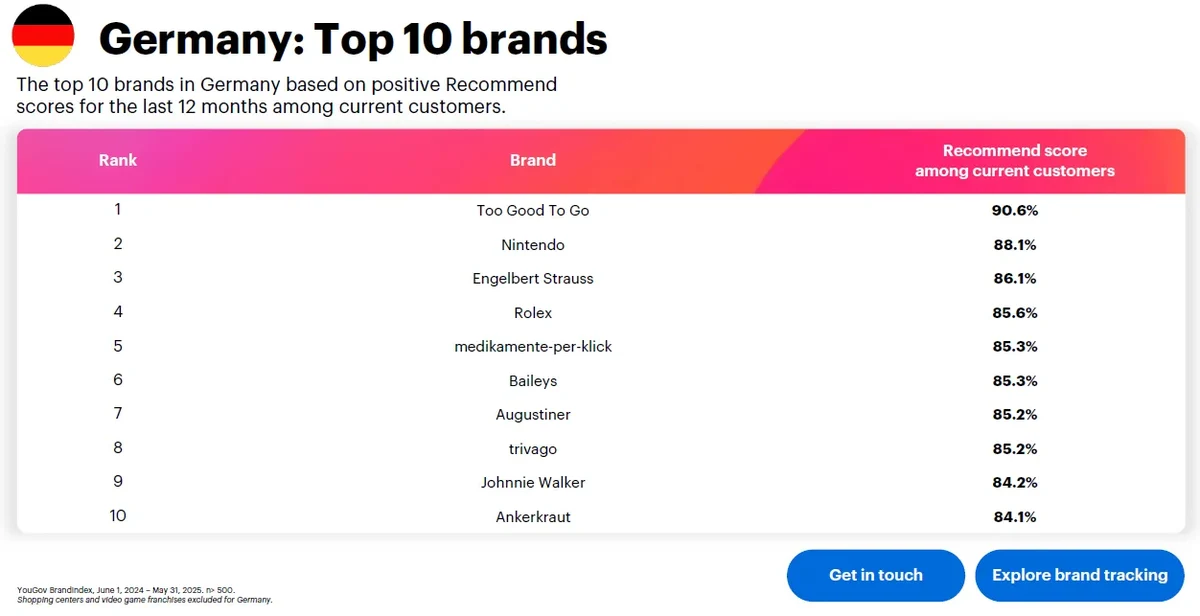Click the German flag icon

pos(42,35)
